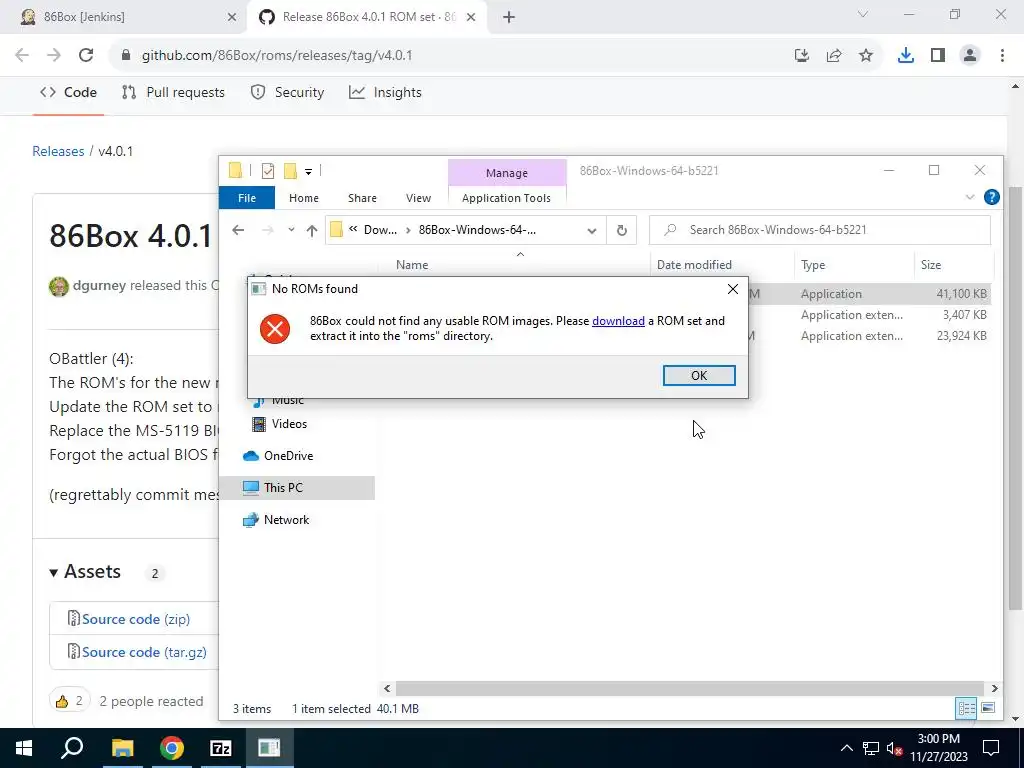Screen dimensions: 1024x768
Task: Switch Explorer to Details view icon
Action: 966,708
